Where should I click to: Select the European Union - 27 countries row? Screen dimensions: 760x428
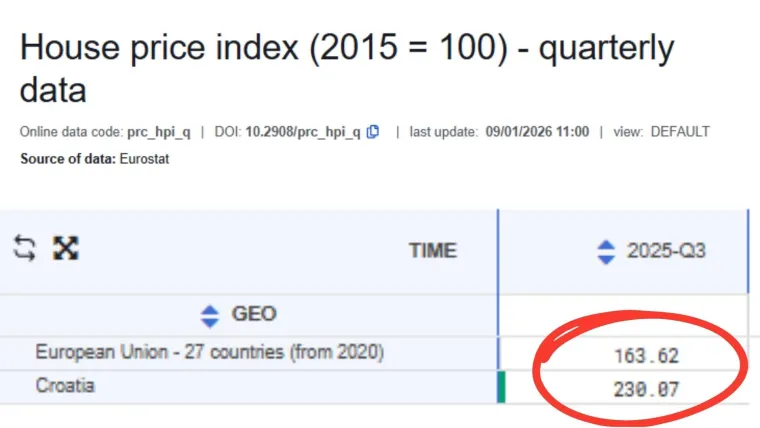click(209, 352)
